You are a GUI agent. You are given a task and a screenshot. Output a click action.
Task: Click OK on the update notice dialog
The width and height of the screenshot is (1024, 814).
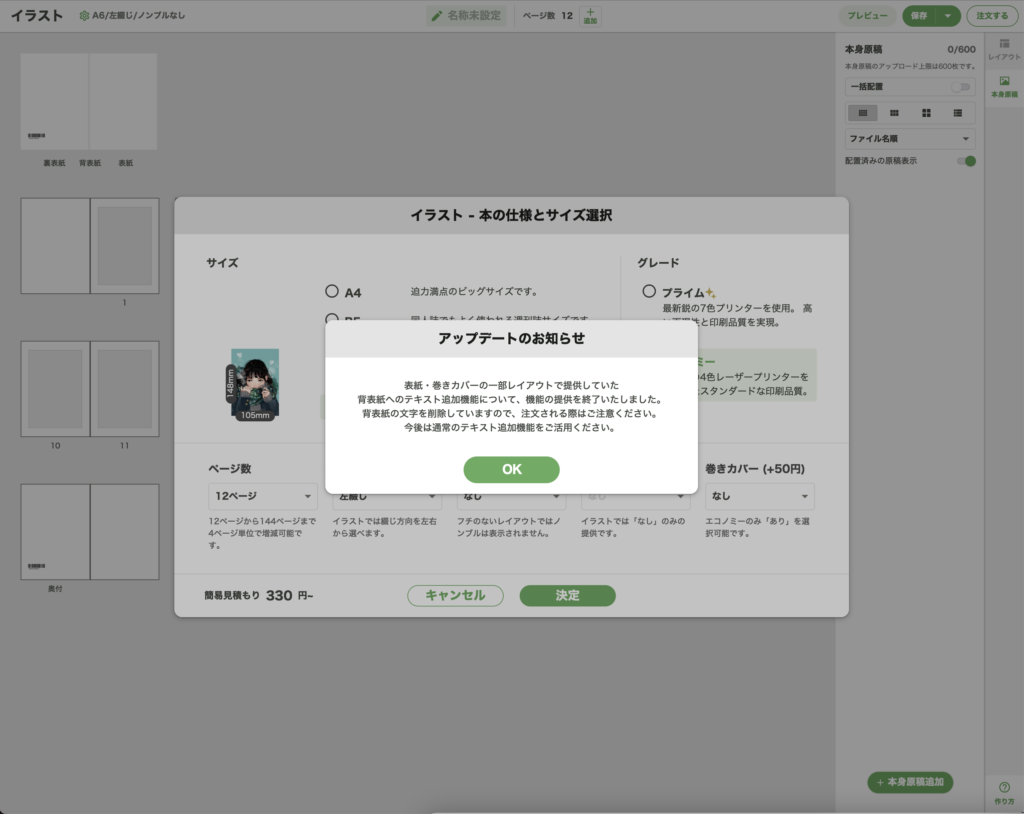coord(511,469)
